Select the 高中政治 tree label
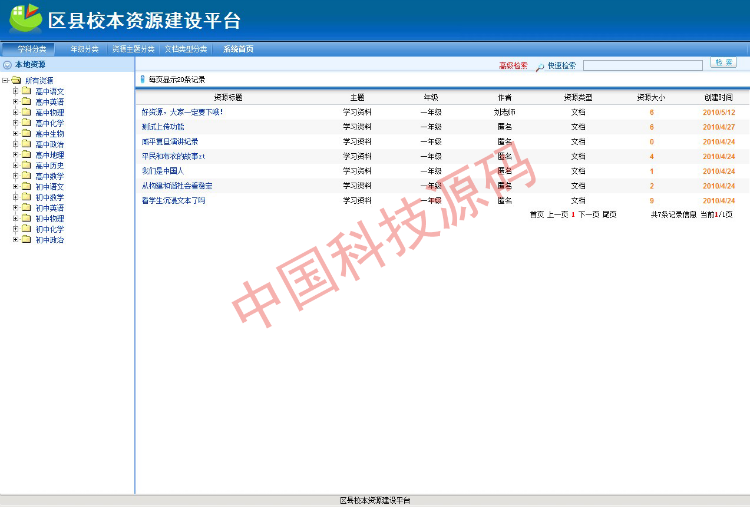The image size is (750, 507). 50,144
